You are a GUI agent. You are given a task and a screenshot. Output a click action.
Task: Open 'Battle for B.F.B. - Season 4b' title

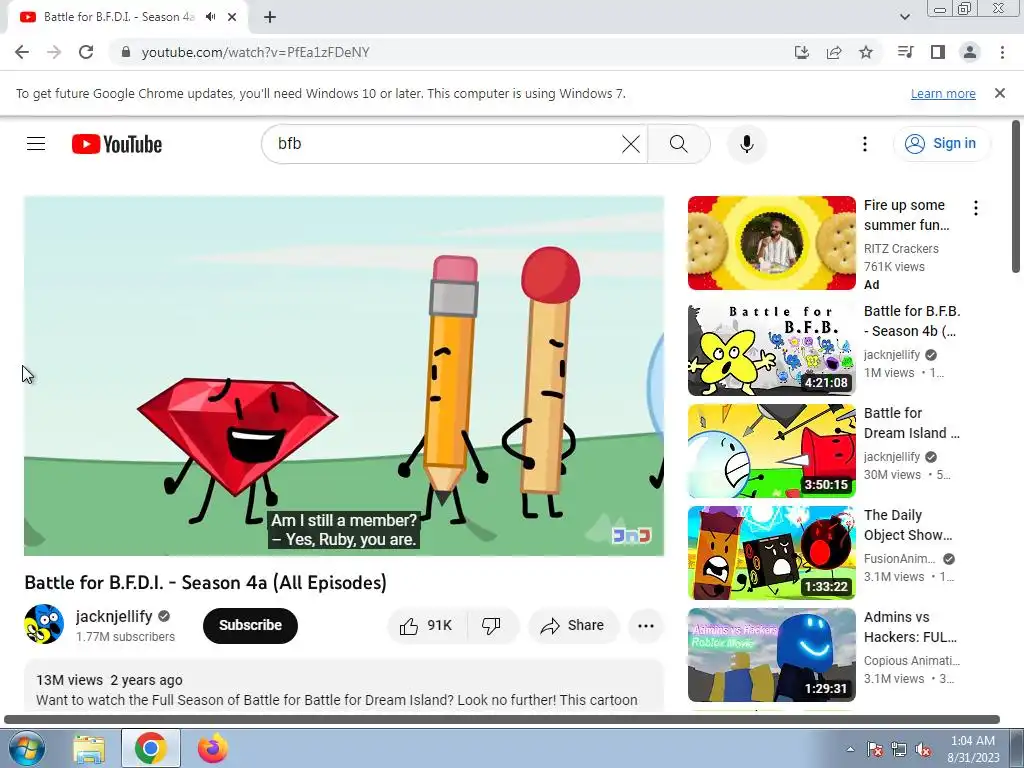[x=912, y=321]
